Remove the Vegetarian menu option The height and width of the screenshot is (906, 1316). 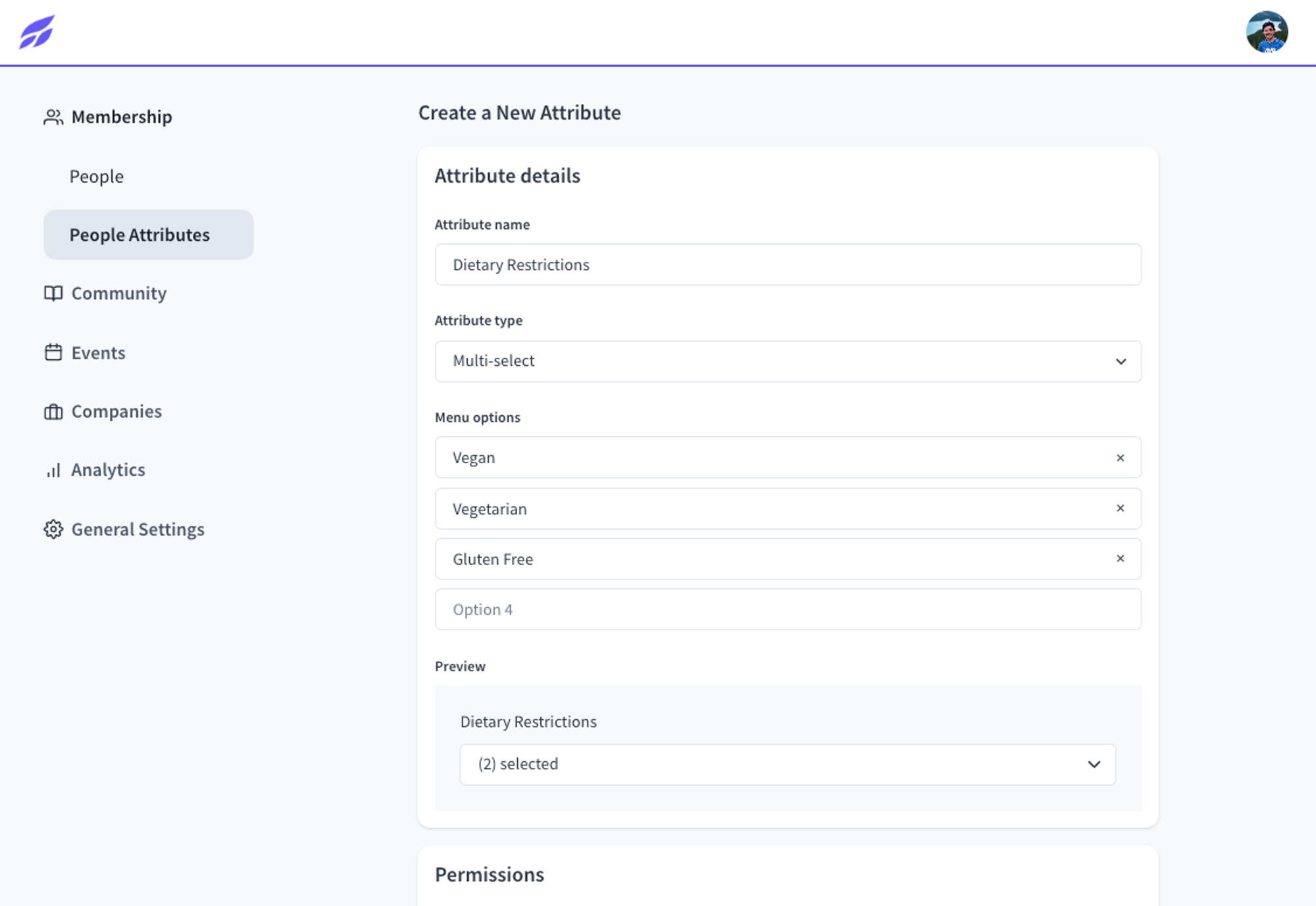click(x=1120, y=509)
